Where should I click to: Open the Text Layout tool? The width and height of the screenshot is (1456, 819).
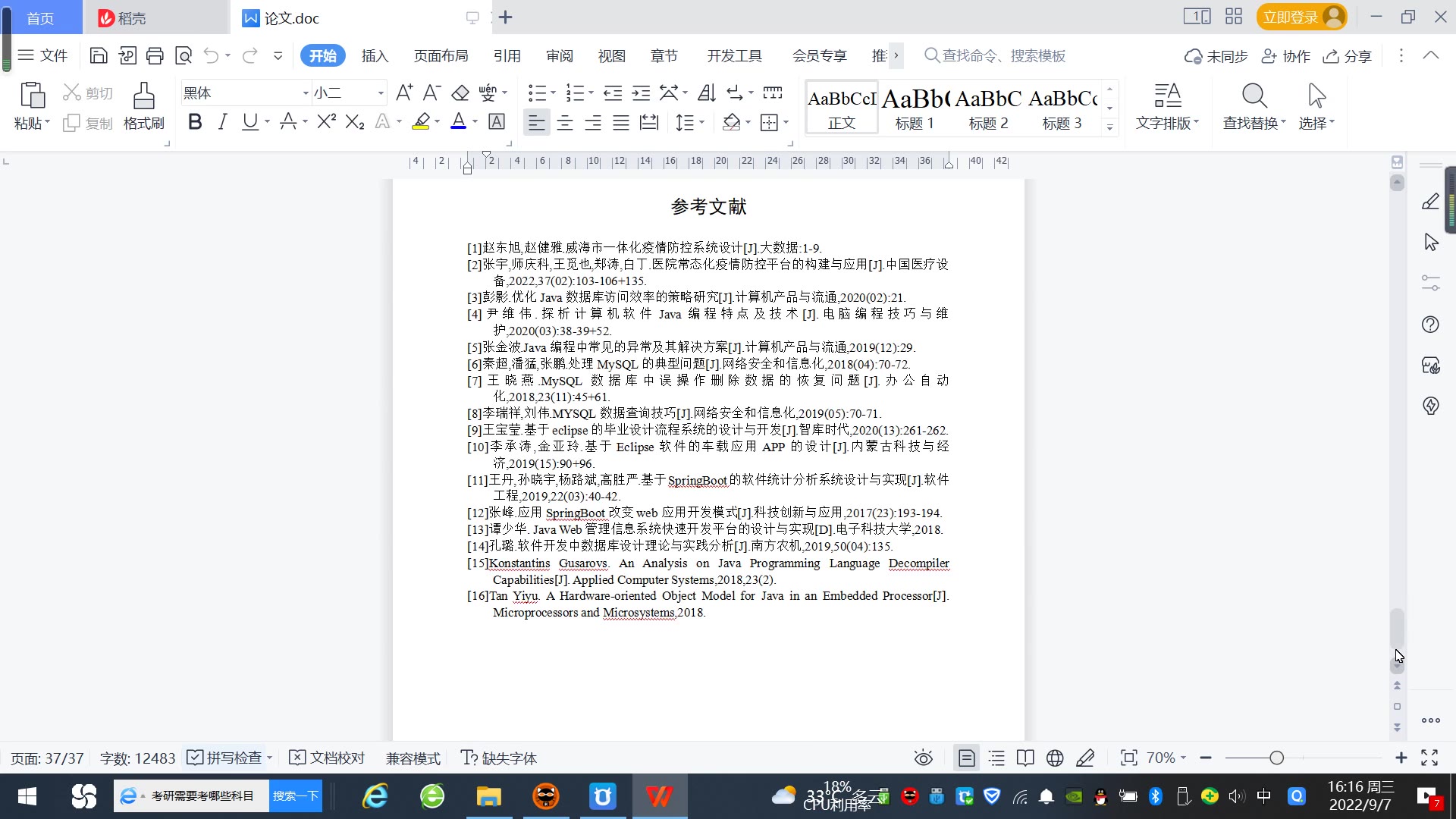pos(1167,106)
